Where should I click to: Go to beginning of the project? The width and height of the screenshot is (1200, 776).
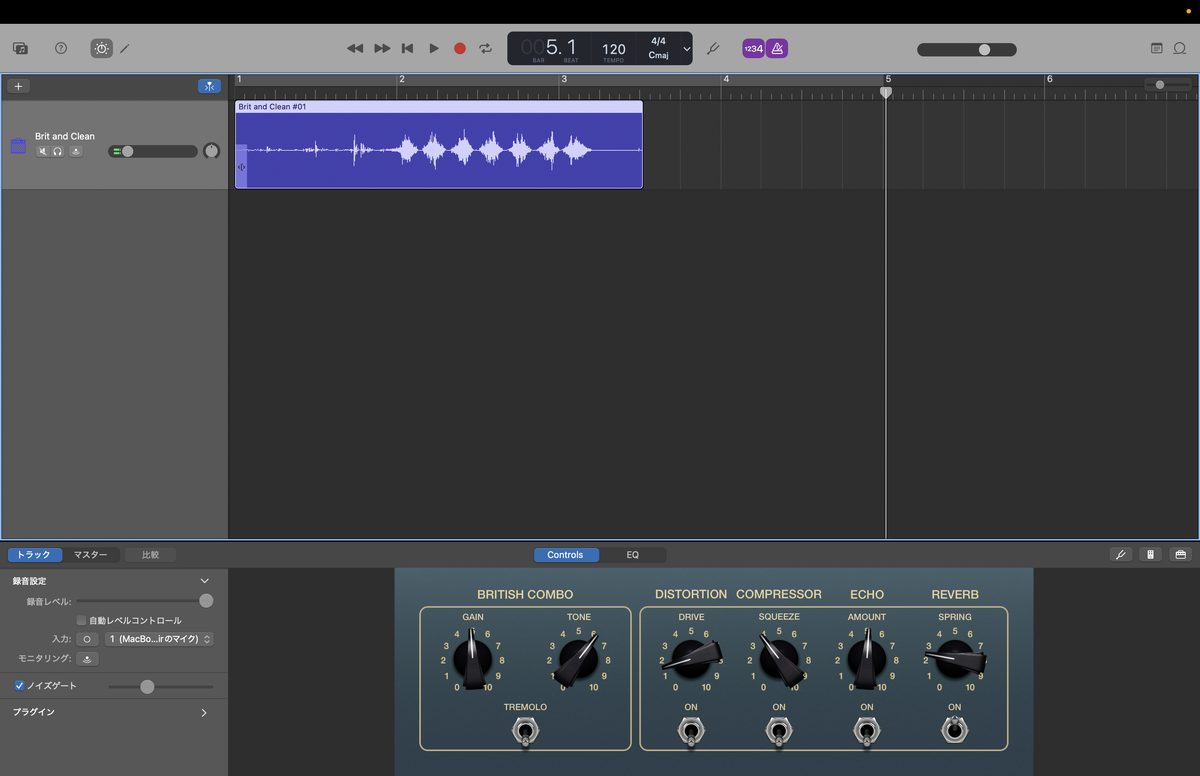coord(407,48)
